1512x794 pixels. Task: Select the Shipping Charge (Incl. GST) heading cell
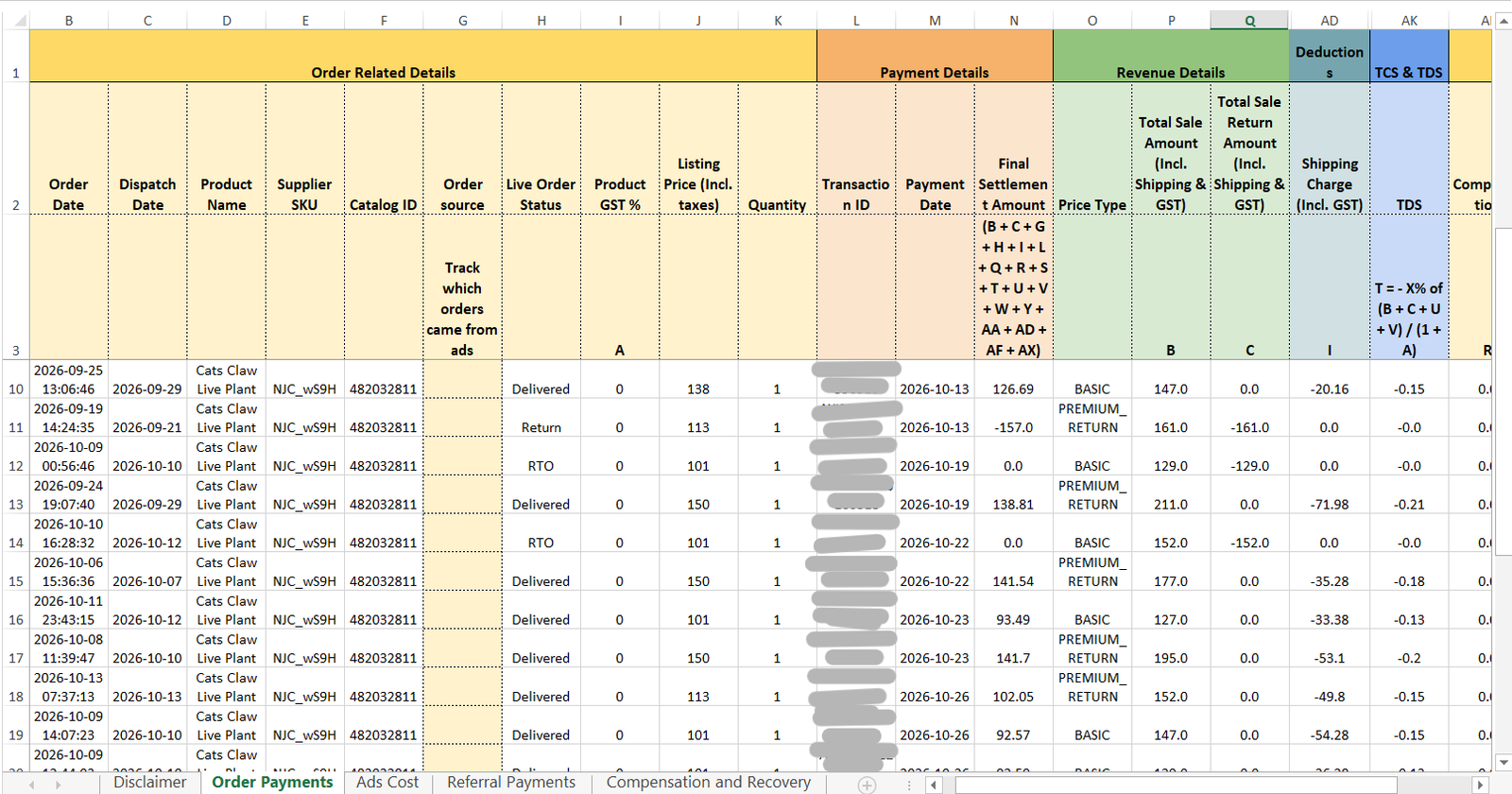click(1330, 149)
